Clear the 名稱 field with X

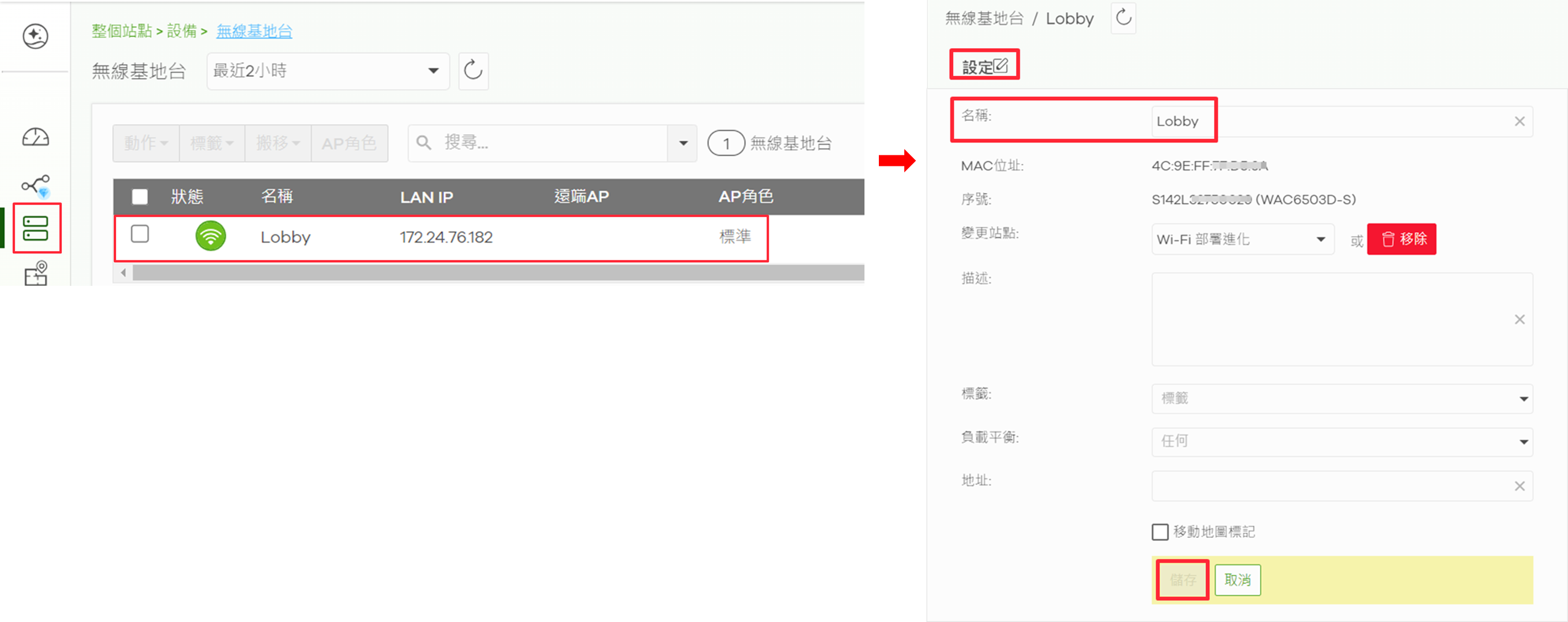click(x=1519, y=121)
